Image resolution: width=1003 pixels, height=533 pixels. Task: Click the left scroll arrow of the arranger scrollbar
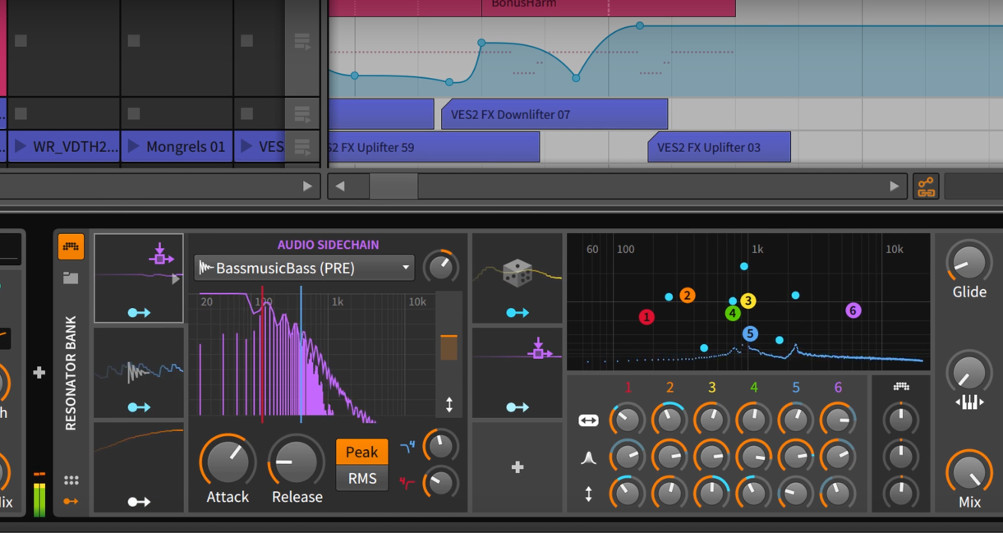pos(340,186)
